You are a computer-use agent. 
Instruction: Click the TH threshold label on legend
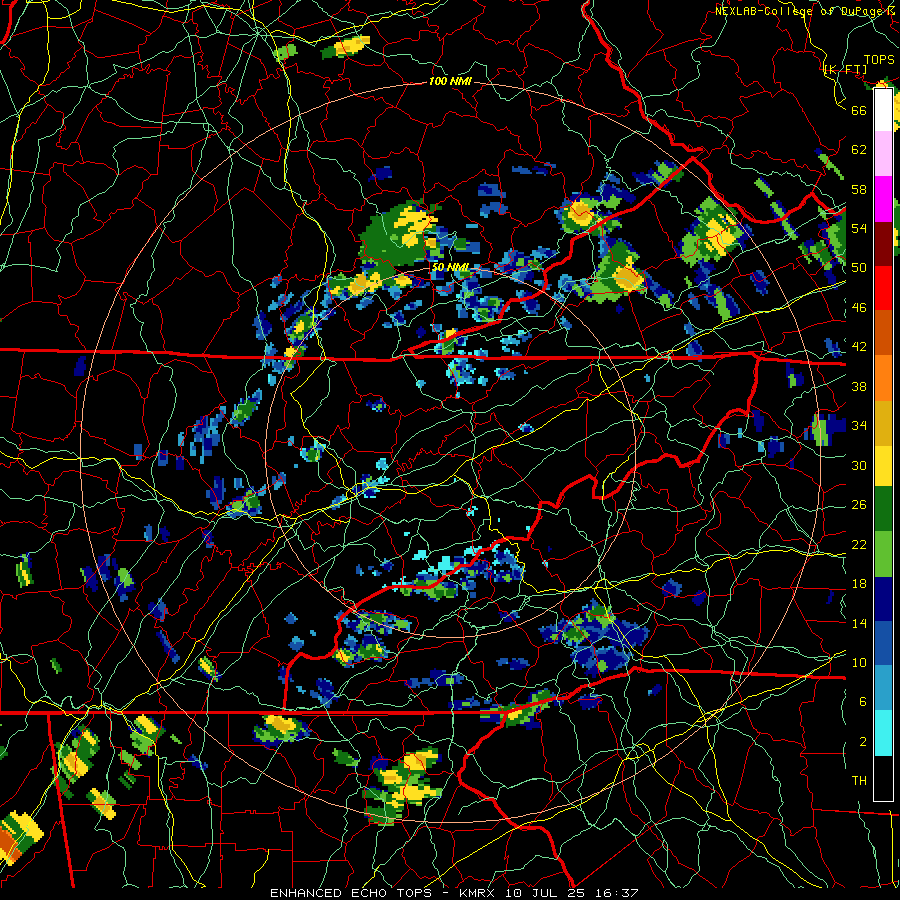click(x=859, y=781)
